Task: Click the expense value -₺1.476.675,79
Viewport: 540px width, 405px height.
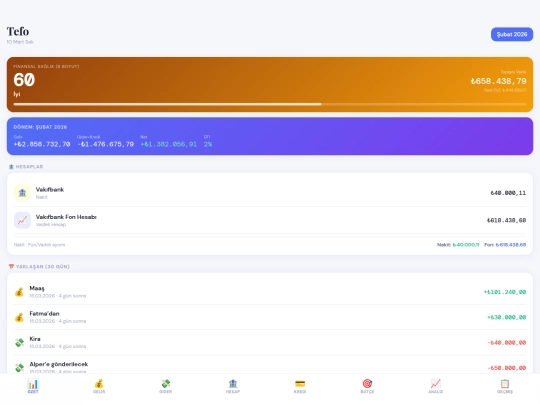Action: (x=105, y=144)
